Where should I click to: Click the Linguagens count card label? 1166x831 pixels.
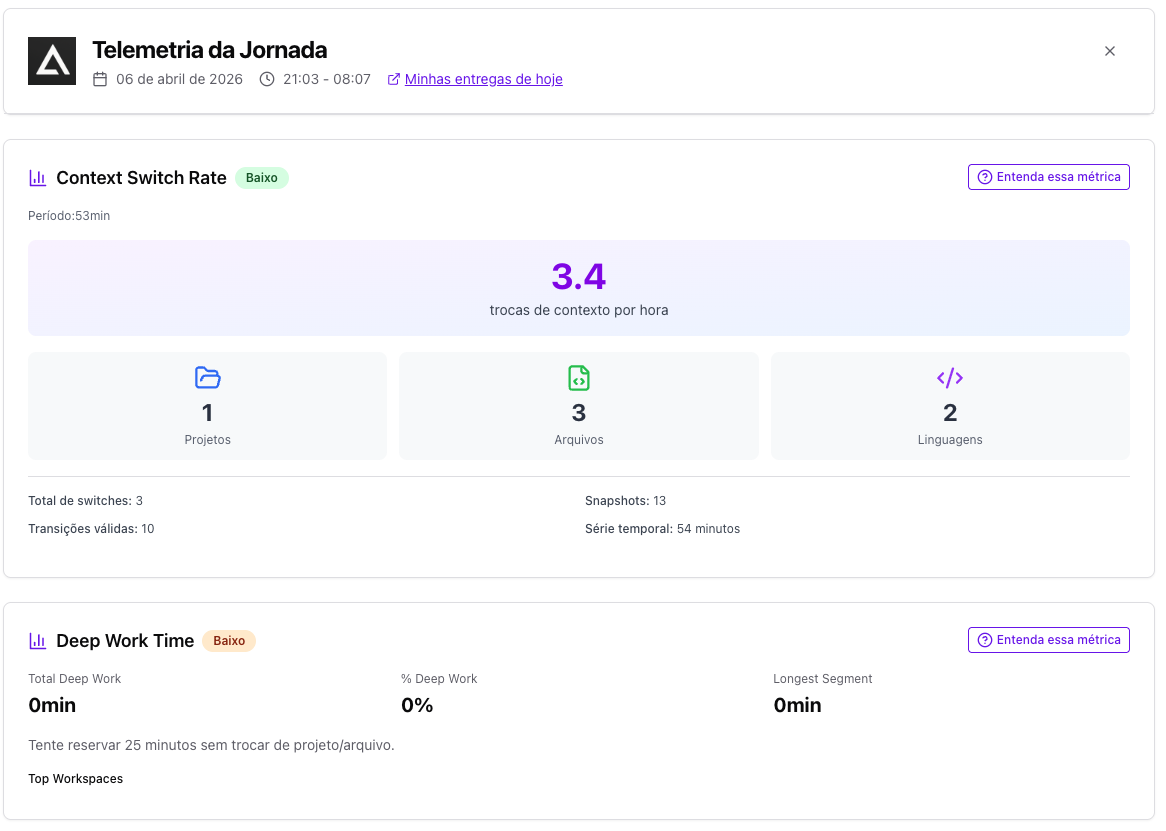(x=950, y=439)
